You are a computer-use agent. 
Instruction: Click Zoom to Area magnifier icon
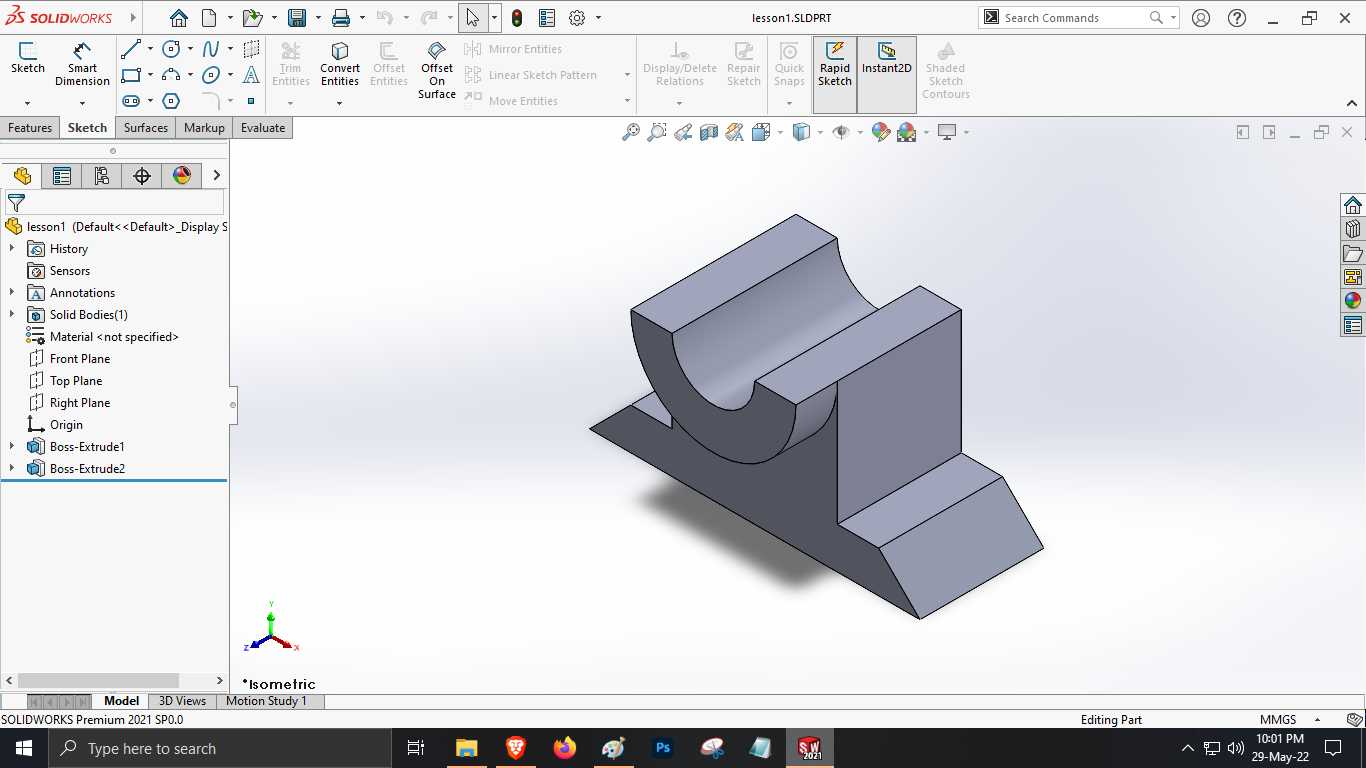[657, 132]
